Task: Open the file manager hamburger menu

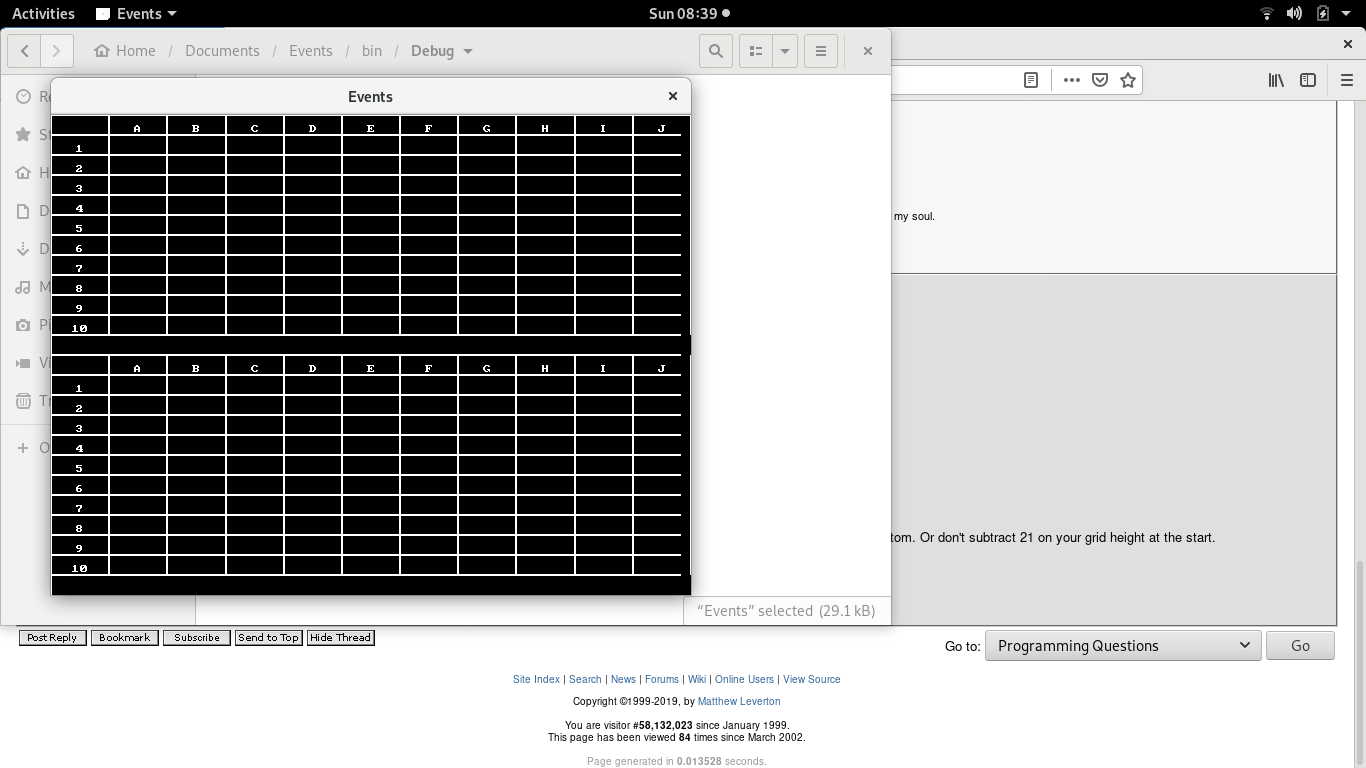Action: point(821,51)
